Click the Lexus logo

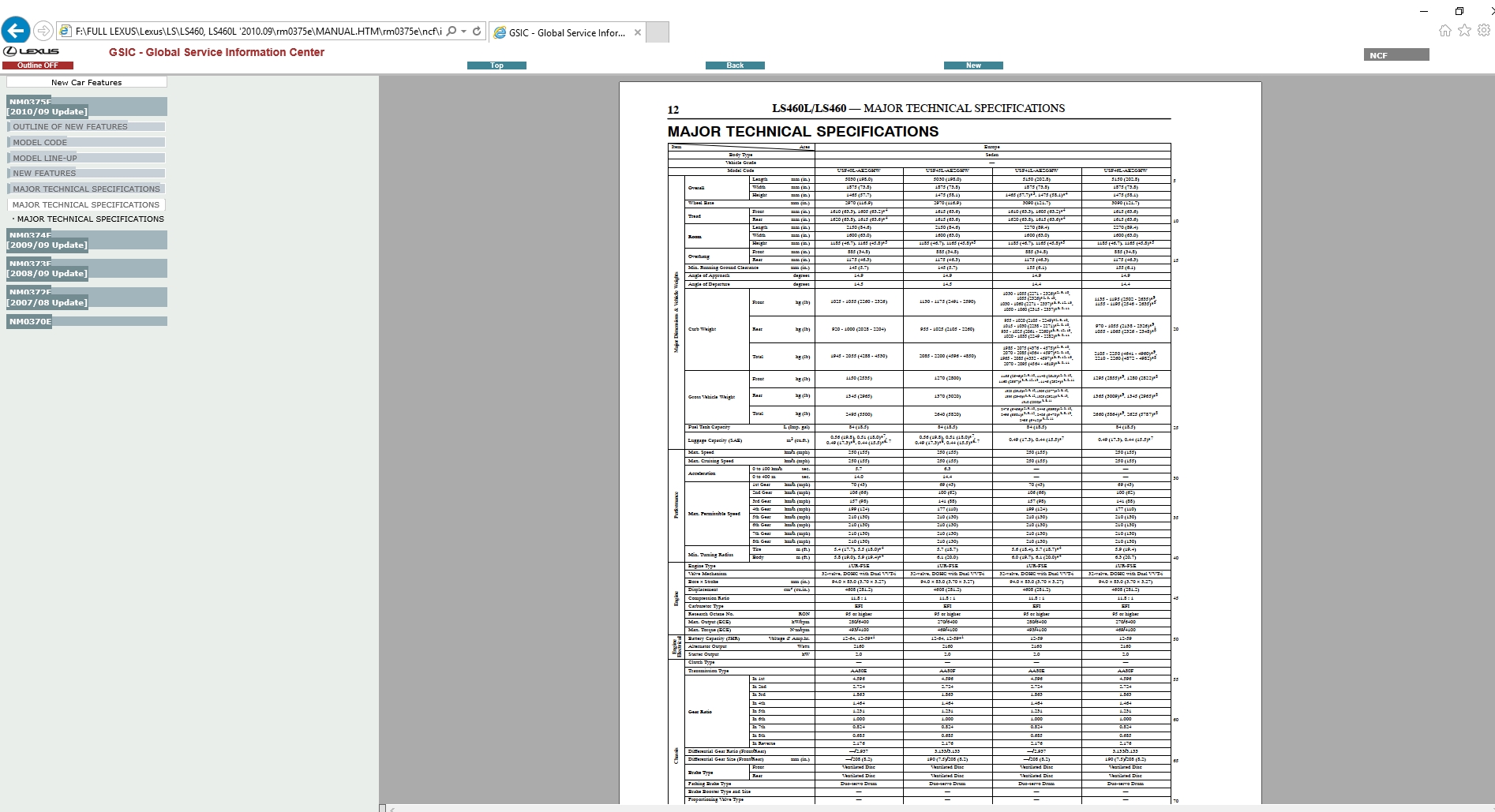pos(32,51)
